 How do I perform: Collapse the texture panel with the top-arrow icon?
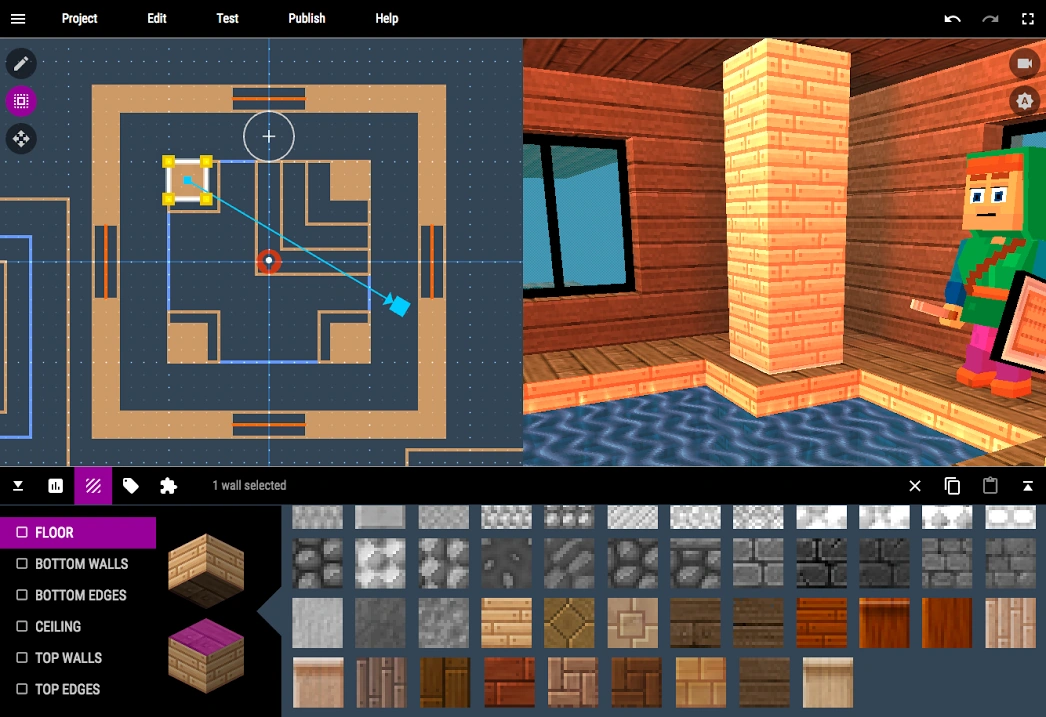pyautogui.click(x=1029, y=486)
